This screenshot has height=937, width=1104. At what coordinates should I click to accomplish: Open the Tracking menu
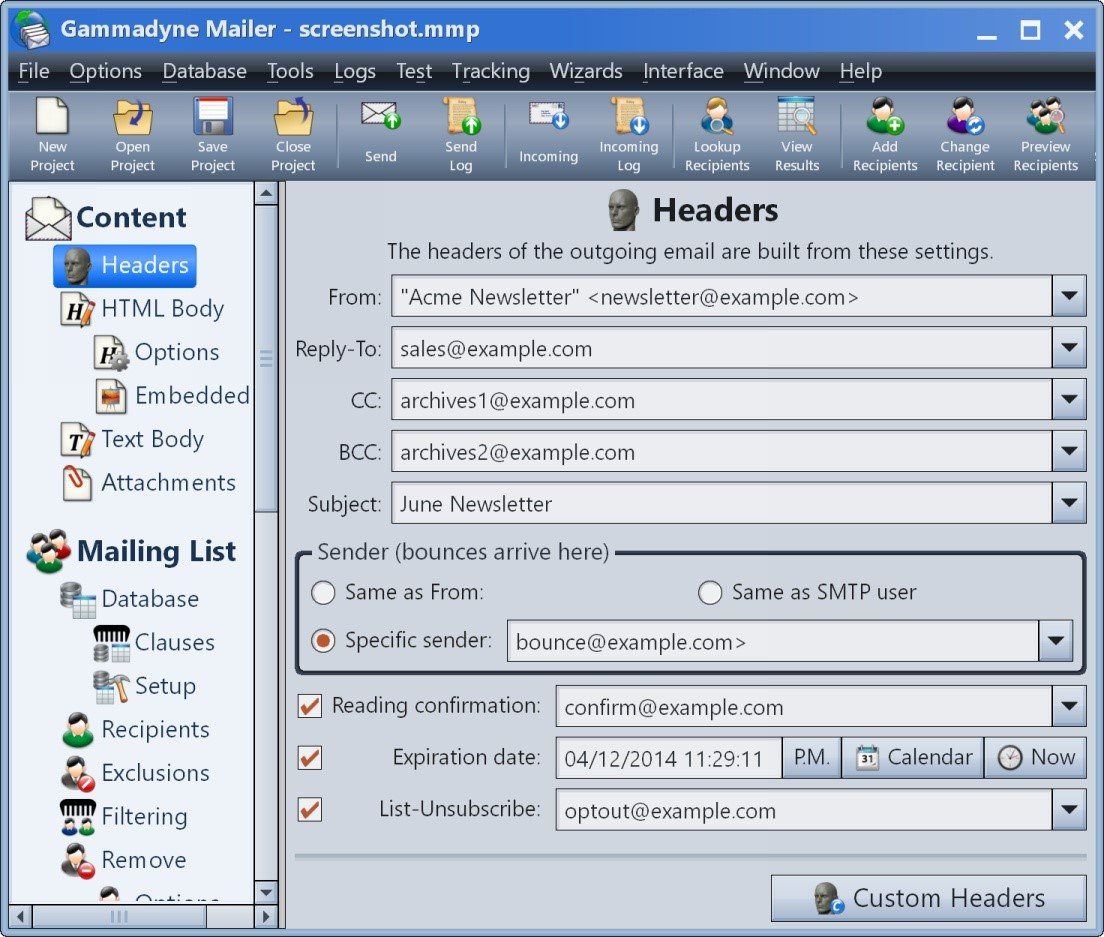(491, 71)
